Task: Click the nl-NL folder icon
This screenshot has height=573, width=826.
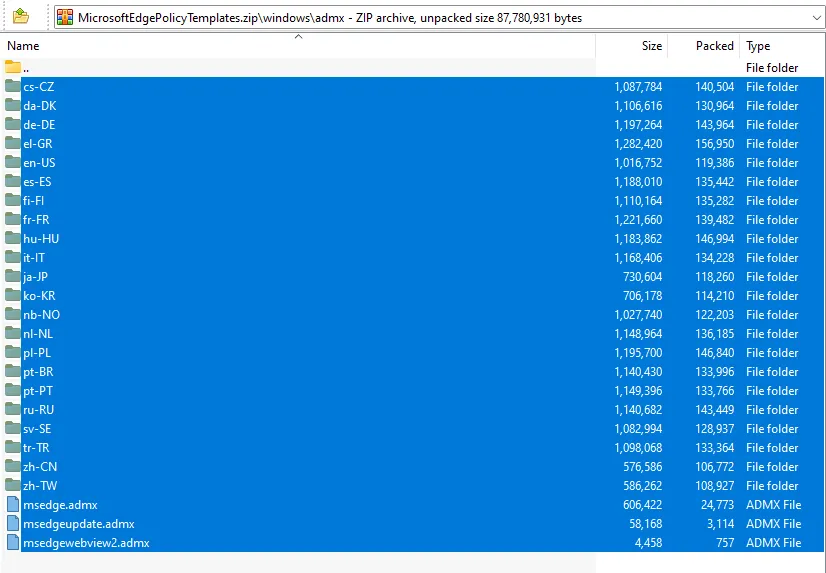Action: point(13,333)
